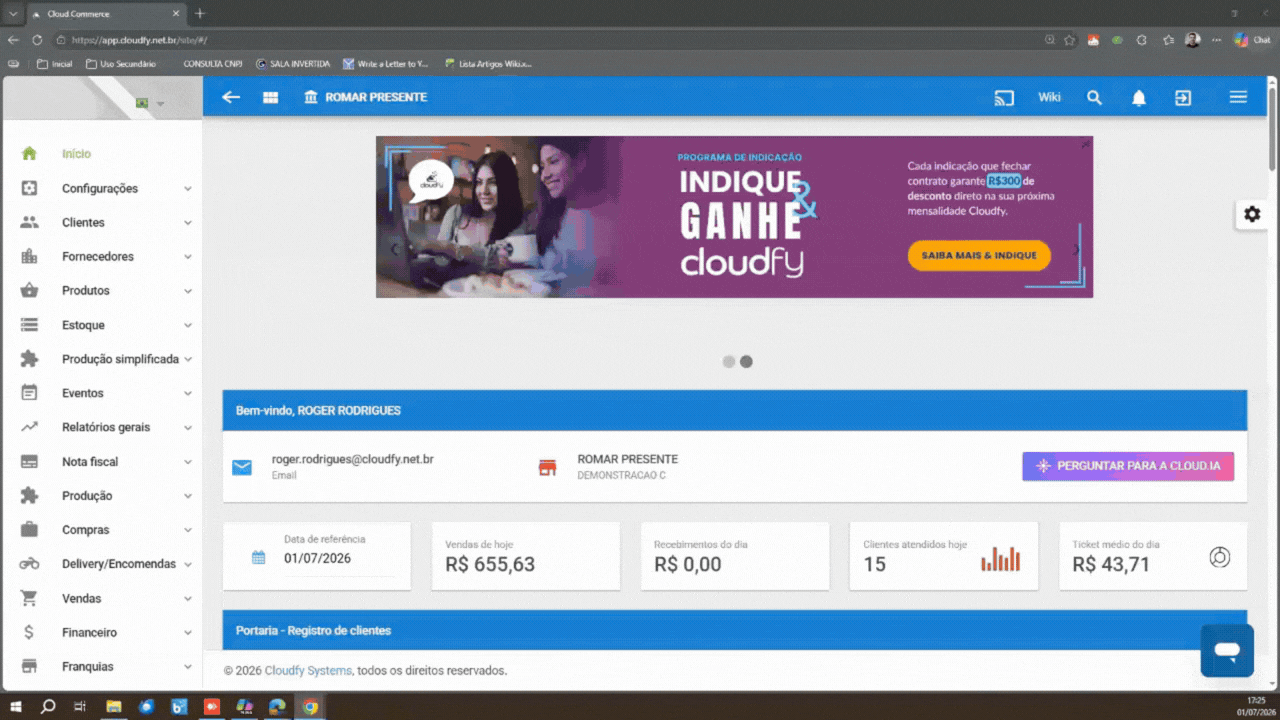Image resolution: width=1280 pixels, height=720 pixels.
Task: Click the Vendas shopping cart icon
Action: (x=29, y=598)
